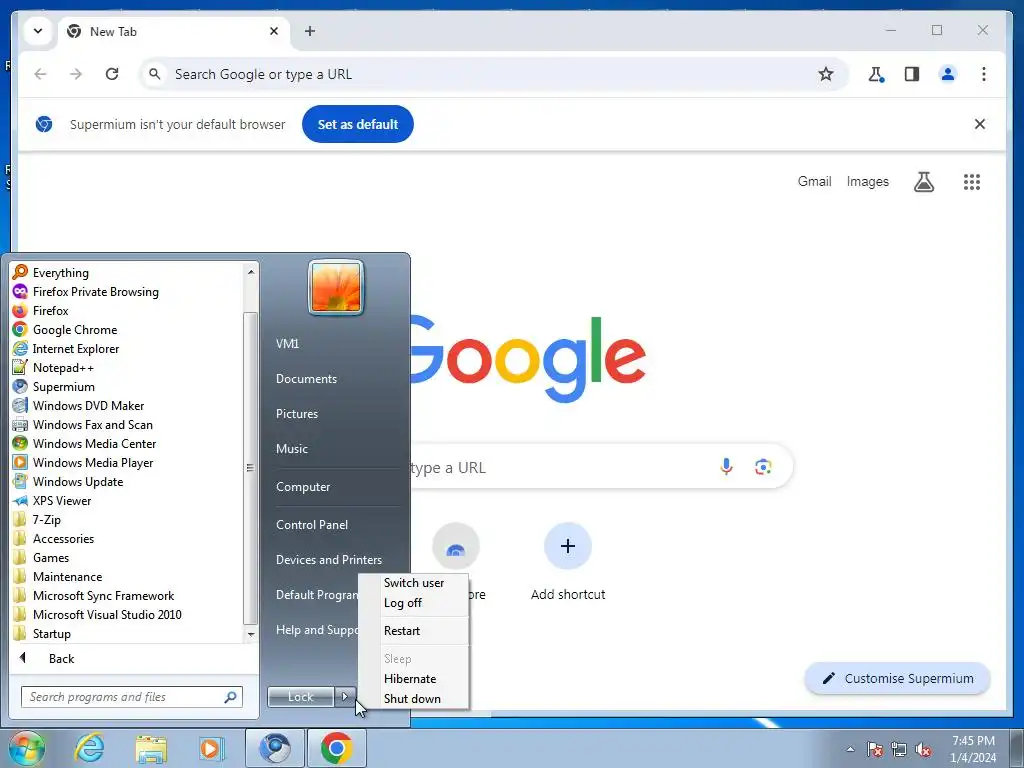The image size is (1024, 768).
Task: Start voice search with the microphone
Action: click(x=726, y=466)
